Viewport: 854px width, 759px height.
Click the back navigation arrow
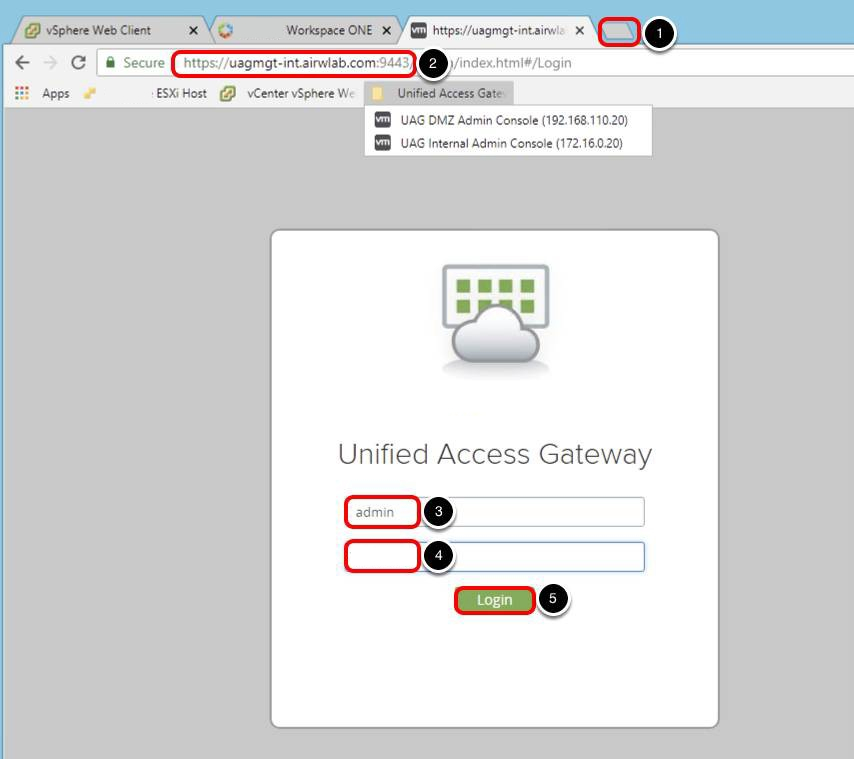(x=20, y=62)
